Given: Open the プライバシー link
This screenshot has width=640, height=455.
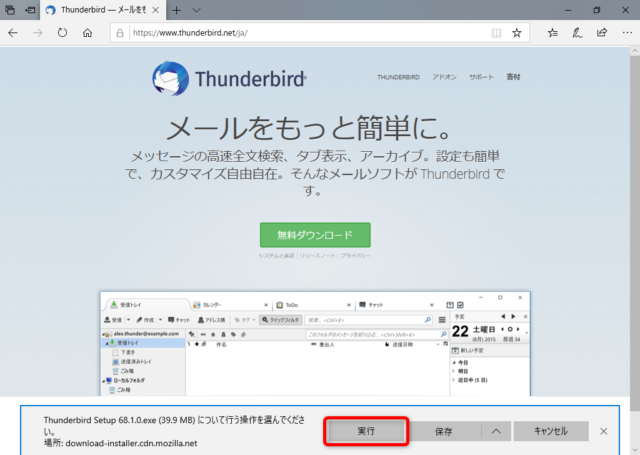Looking at the screenshot, I should 356,256.
